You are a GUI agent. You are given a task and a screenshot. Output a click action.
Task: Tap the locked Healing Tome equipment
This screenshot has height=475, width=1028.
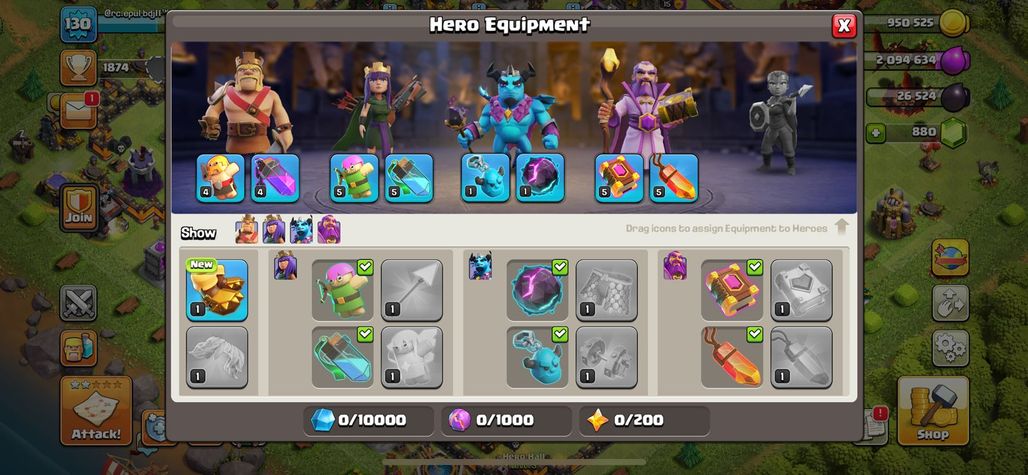click(801, 290)
